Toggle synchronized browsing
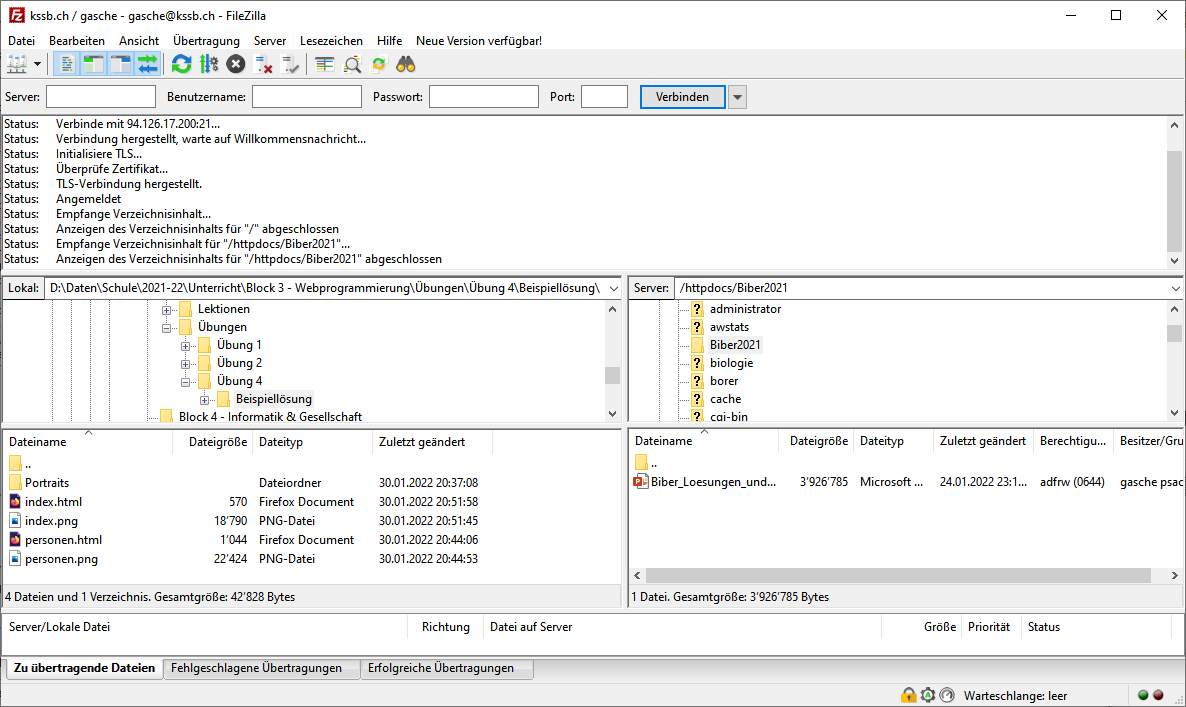This screenshot has width=1186, height=707. click(x=379, y=65)
